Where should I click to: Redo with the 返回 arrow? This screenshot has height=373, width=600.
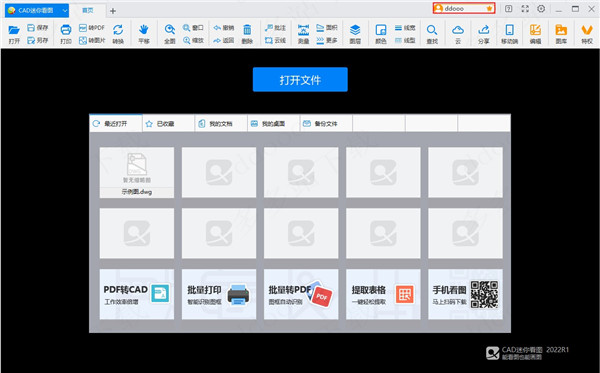tap(224, 40)
